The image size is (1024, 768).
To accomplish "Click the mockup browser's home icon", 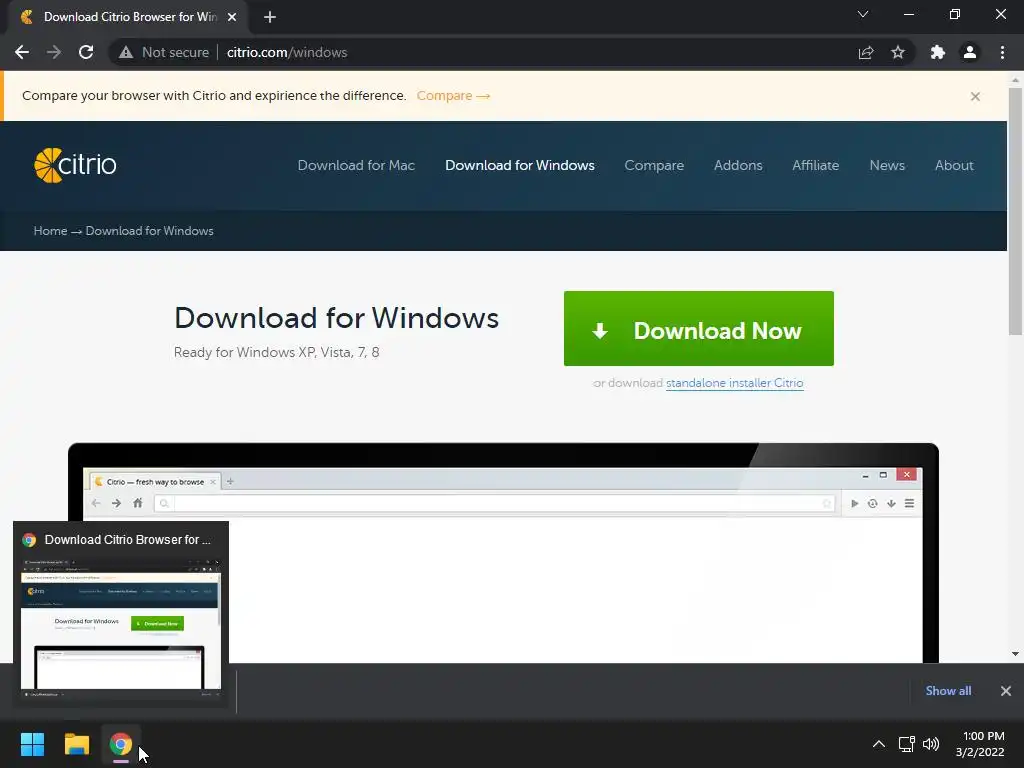I will point(137,503).
